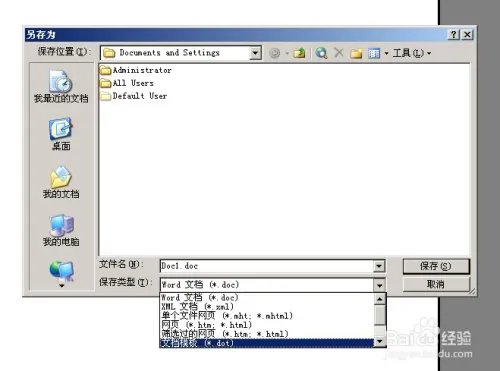Click the Back navigation arrow icon
This screenshot has width=500, height=371.
275,53
